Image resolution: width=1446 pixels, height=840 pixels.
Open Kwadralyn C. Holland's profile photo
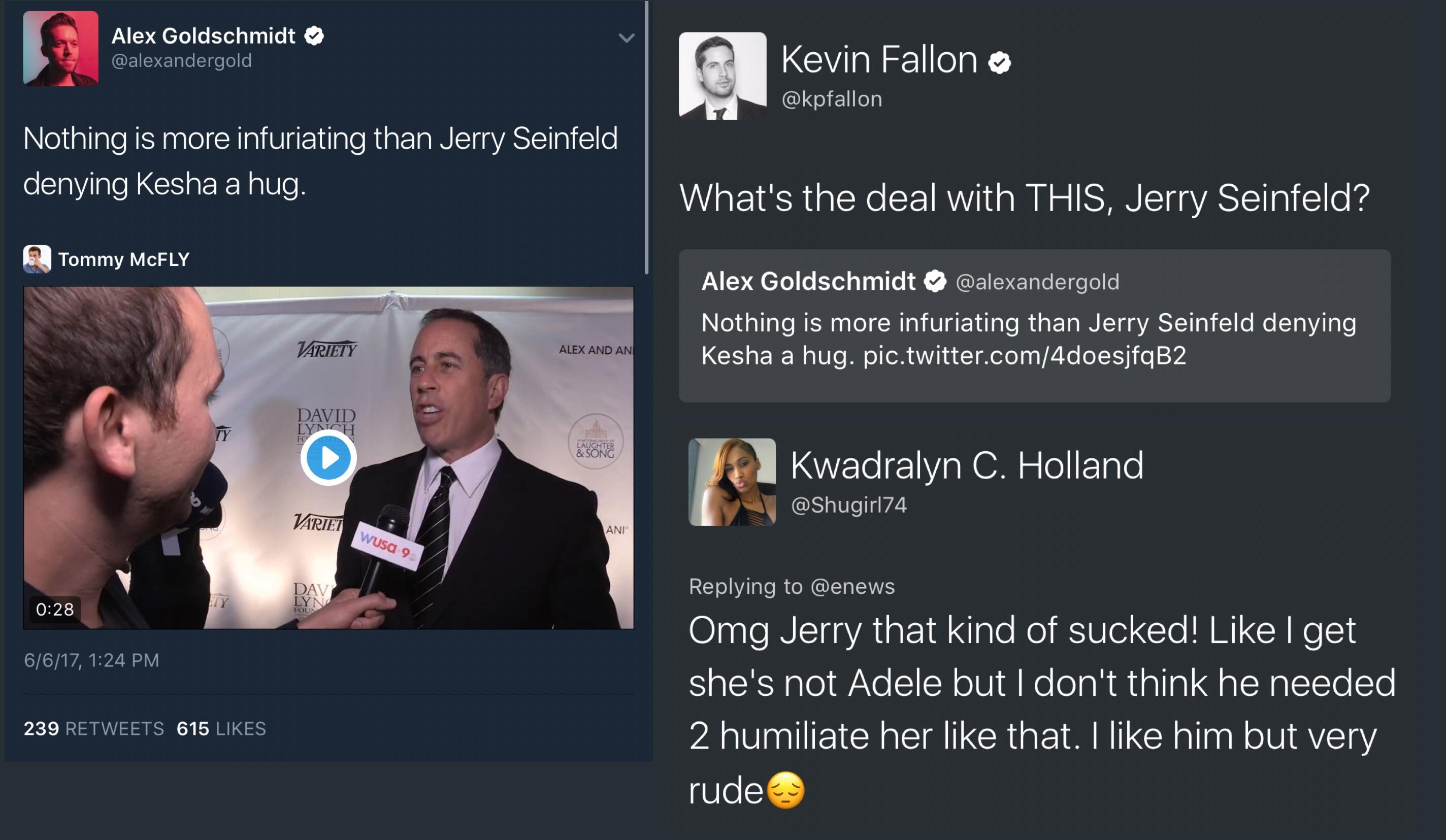(x=732, y=482)
